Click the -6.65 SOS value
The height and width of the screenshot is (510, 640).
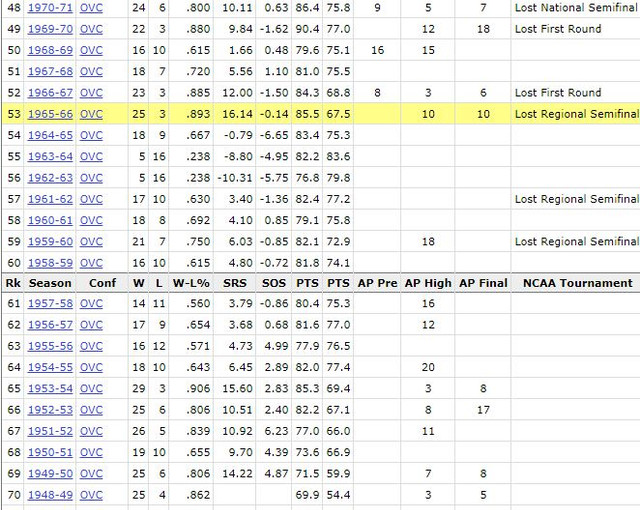[274, 135]
